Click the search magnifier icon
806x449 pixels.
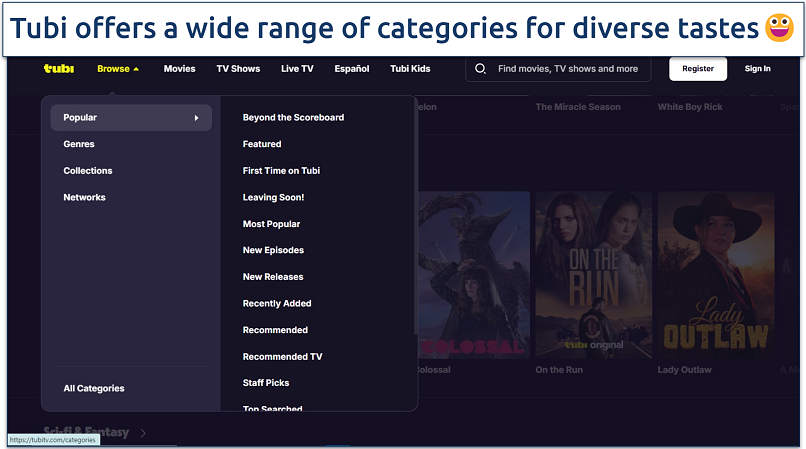[x=480, y=68]
